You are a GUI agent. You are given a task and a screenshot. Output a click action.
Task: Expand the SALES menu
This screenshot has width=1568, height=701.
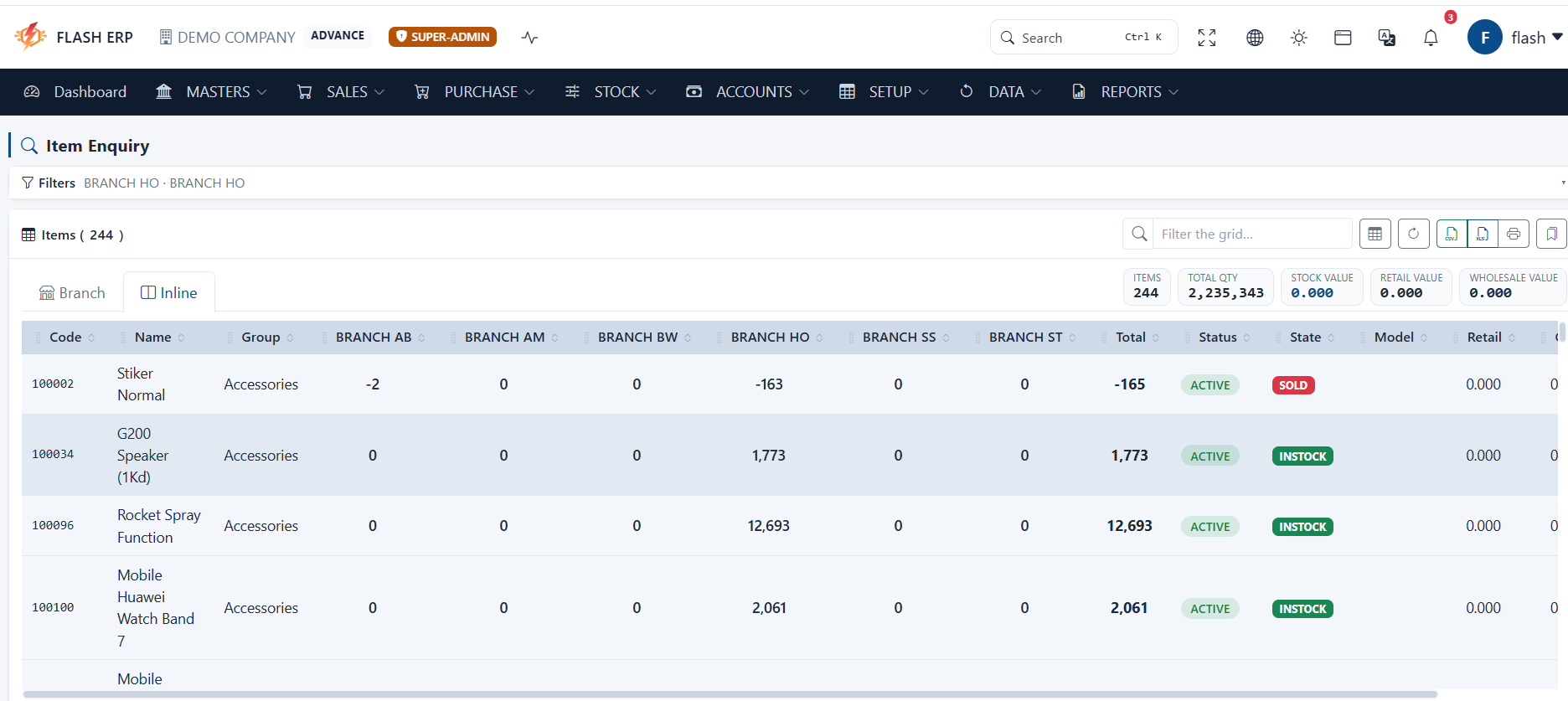[340, 92]
